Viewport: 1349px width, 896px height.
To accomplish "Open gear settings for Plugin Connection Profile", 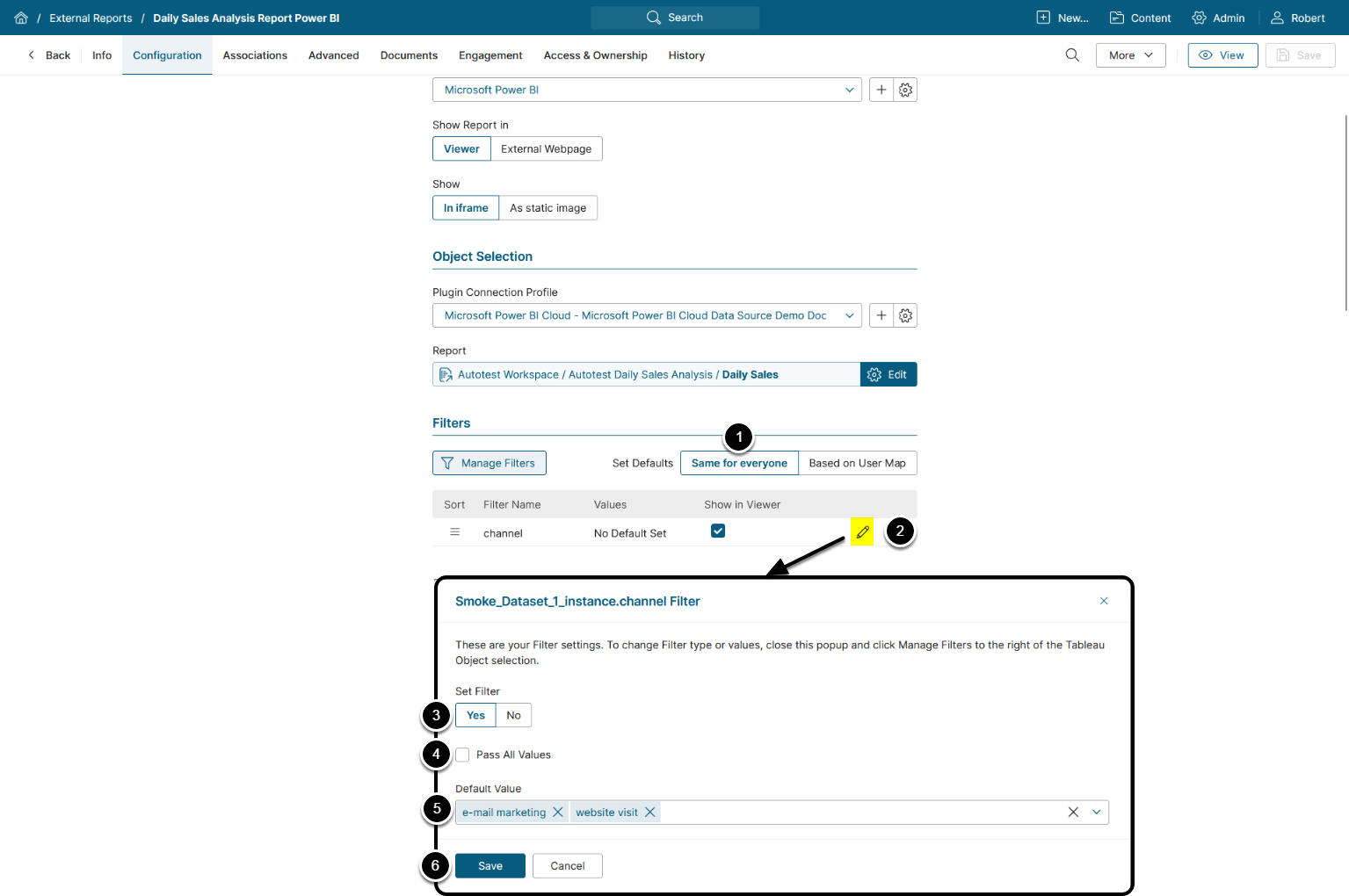I will [x=905, y=315].
